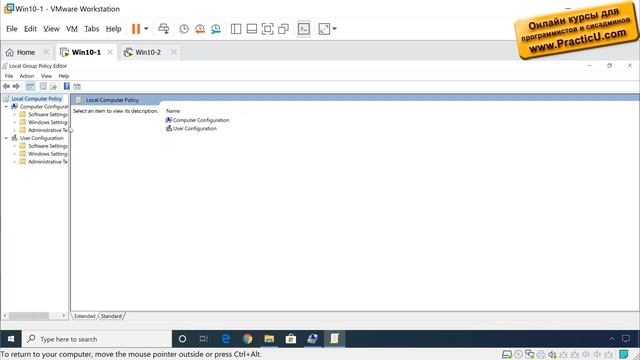Image resolution: width=640 pixels, height=360 pixels.
Task: Open Cortana from the taskbar
Action: [x=182, y=339]
